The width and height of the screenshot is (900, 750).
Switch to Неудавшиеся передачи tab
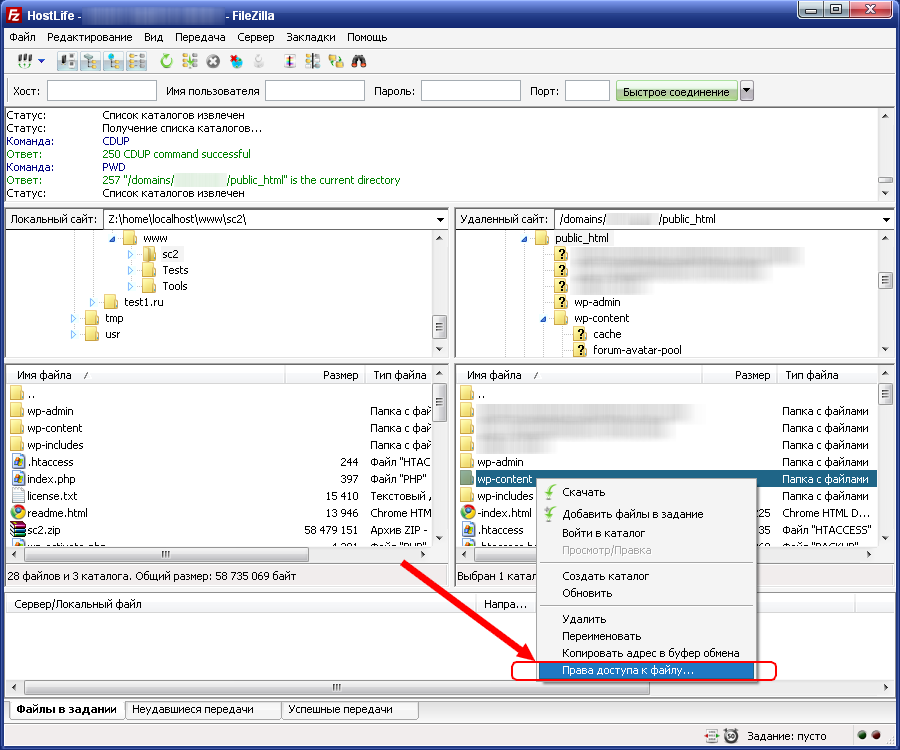pos(202,710)
